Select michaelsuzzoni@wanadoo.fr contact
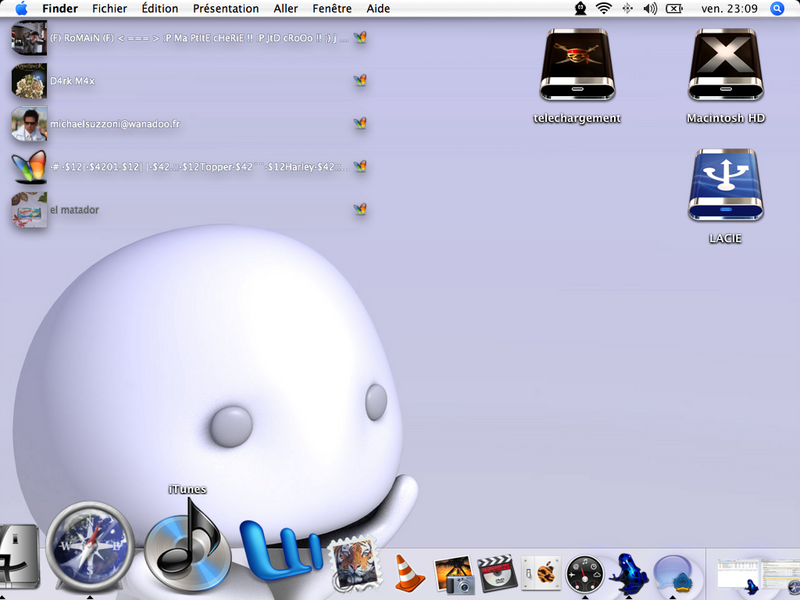This screenshot has height=600, width=800. point(115,124)
